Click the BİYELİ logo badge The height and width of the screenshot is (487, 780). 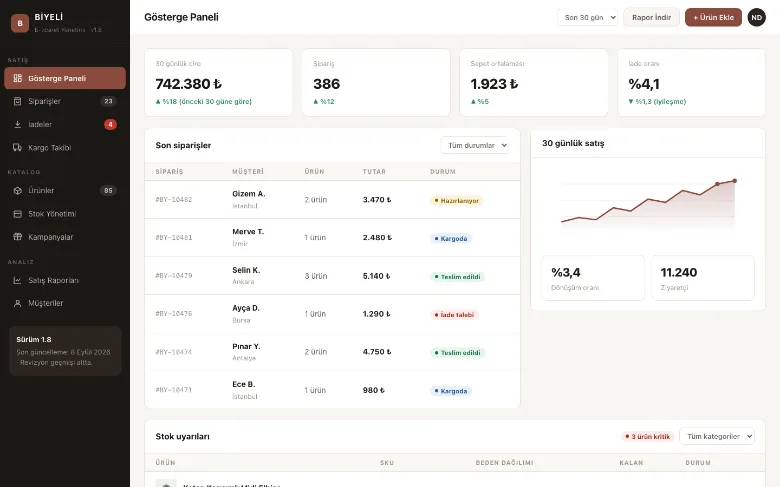point(20,23)
